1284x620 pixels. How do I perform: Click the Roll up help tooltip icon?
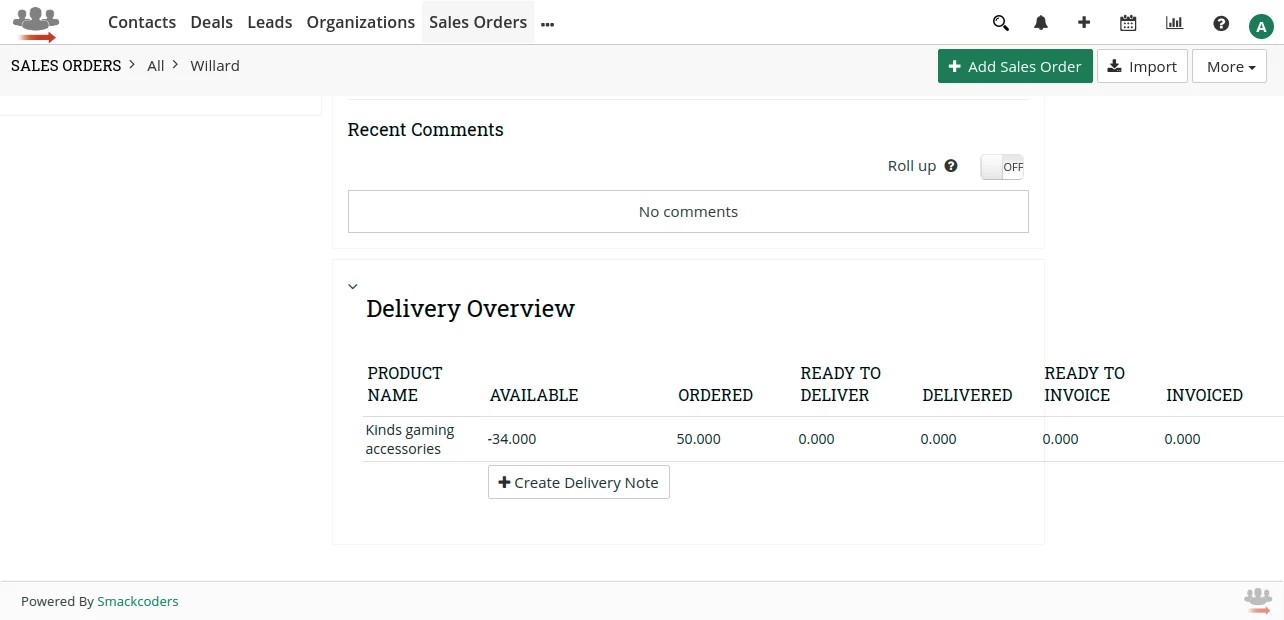click(x=951, y=165)
